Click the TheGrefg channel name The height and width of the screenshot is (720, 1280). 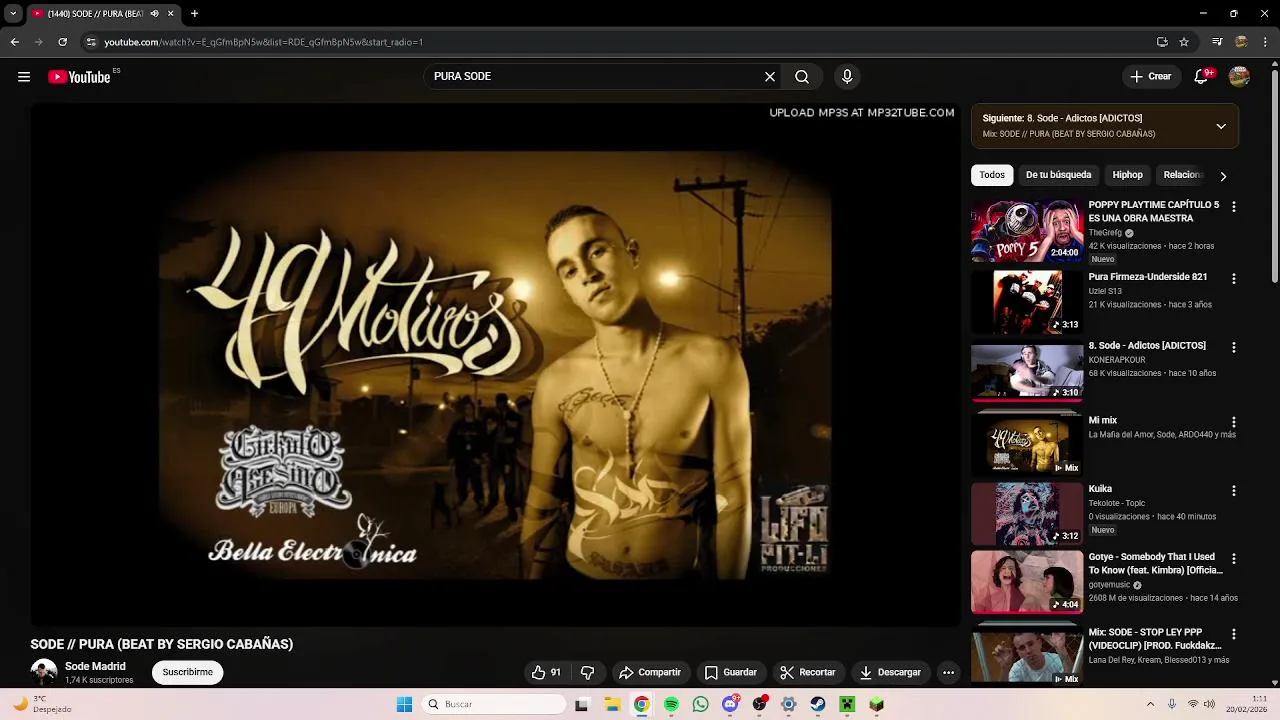[1105, 233]
